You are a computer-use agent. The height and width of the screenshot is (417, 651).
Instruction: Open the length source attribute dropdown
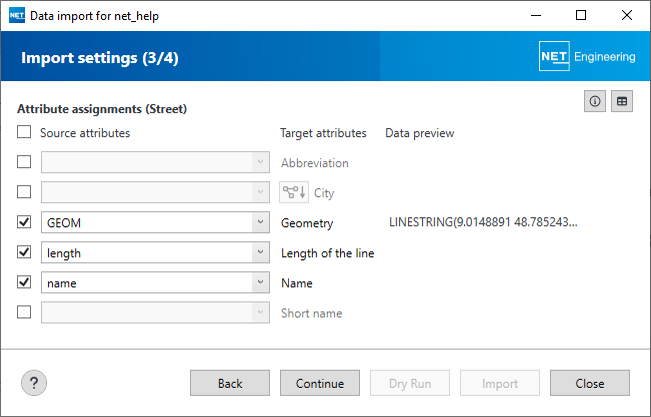[259, 253]
